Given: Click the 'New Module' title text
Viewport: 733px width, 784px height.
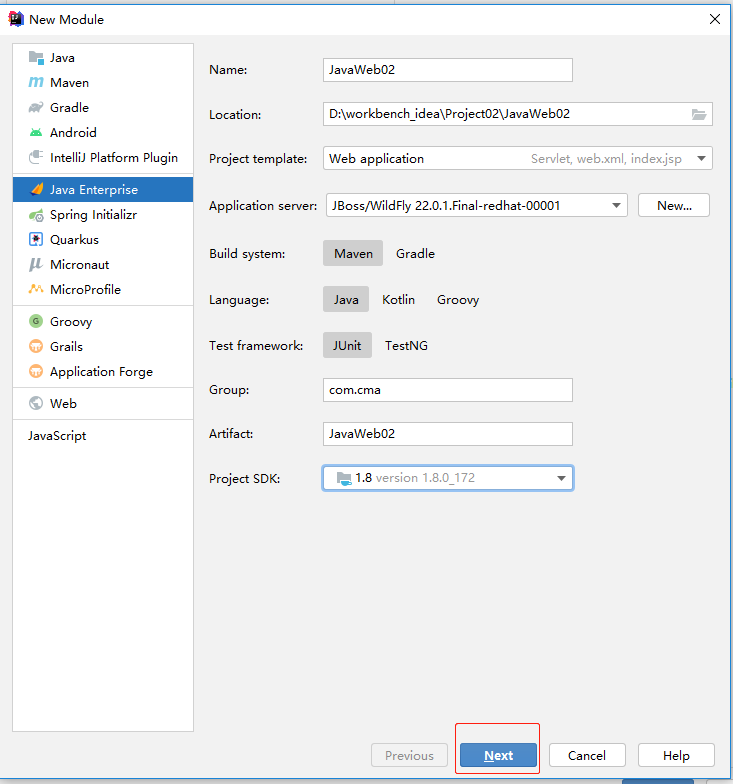Looking at the screenshot, I should [x=66, y=20].
